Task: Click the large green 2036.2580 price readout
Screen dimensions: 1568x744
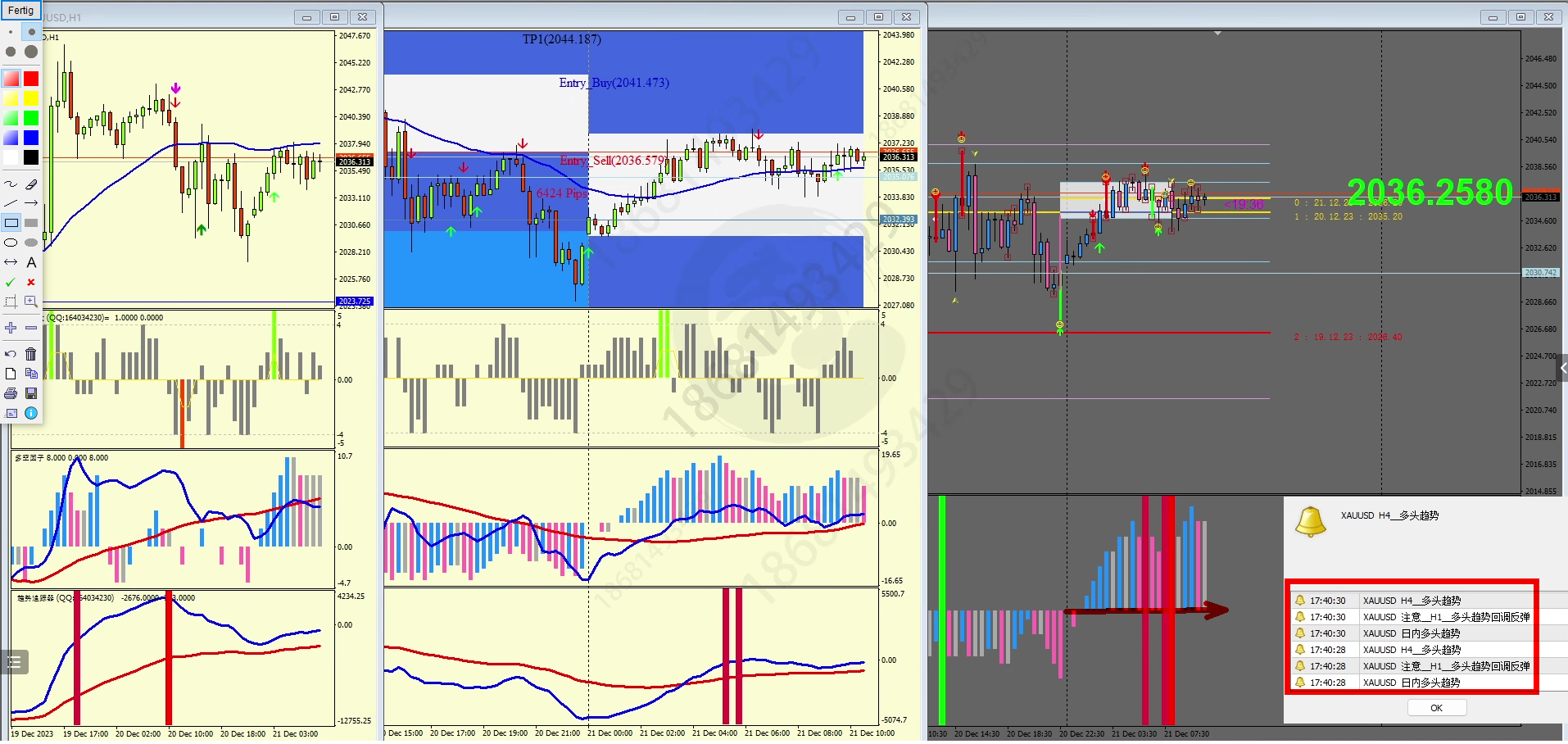Action: click(x=1430, y=193)
